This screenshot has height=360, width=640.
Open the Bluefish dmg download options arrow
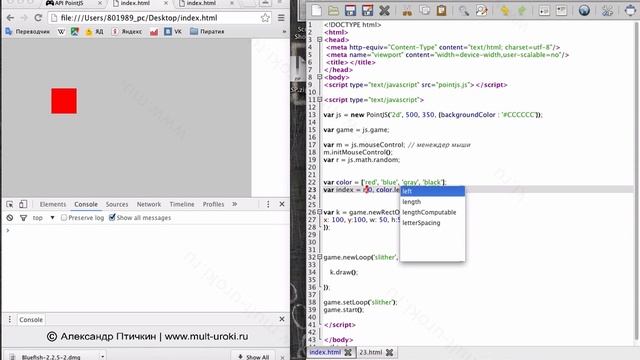click(x=102, y=356)
